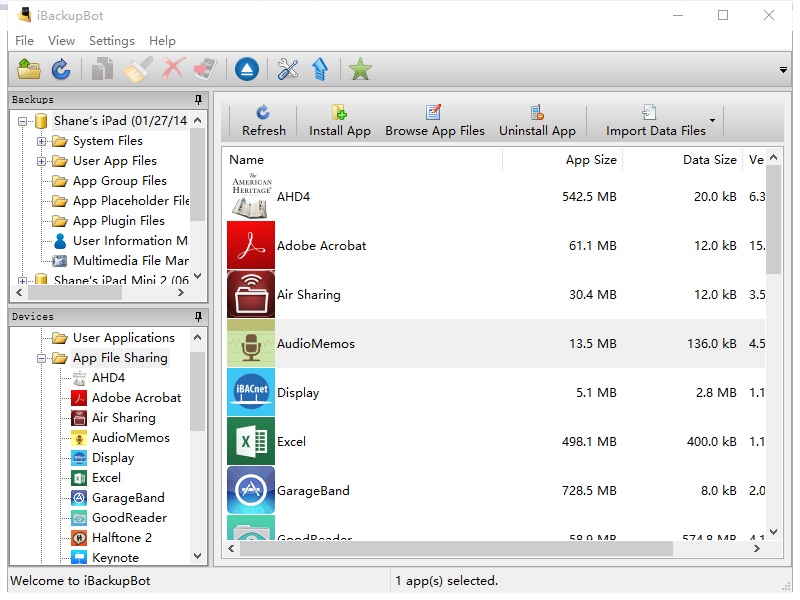Select Excel in Devices tree
The width and height of the screenshot is (800, 600).
[106, 478]
